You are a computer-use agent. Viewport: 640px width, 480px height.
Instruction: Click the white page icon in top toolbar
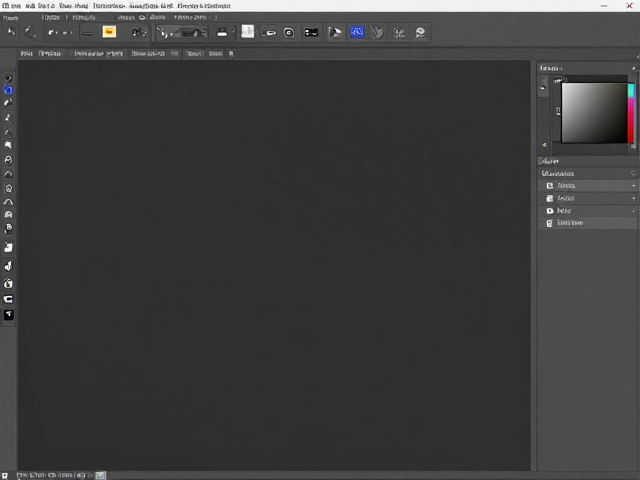(248, 31)
